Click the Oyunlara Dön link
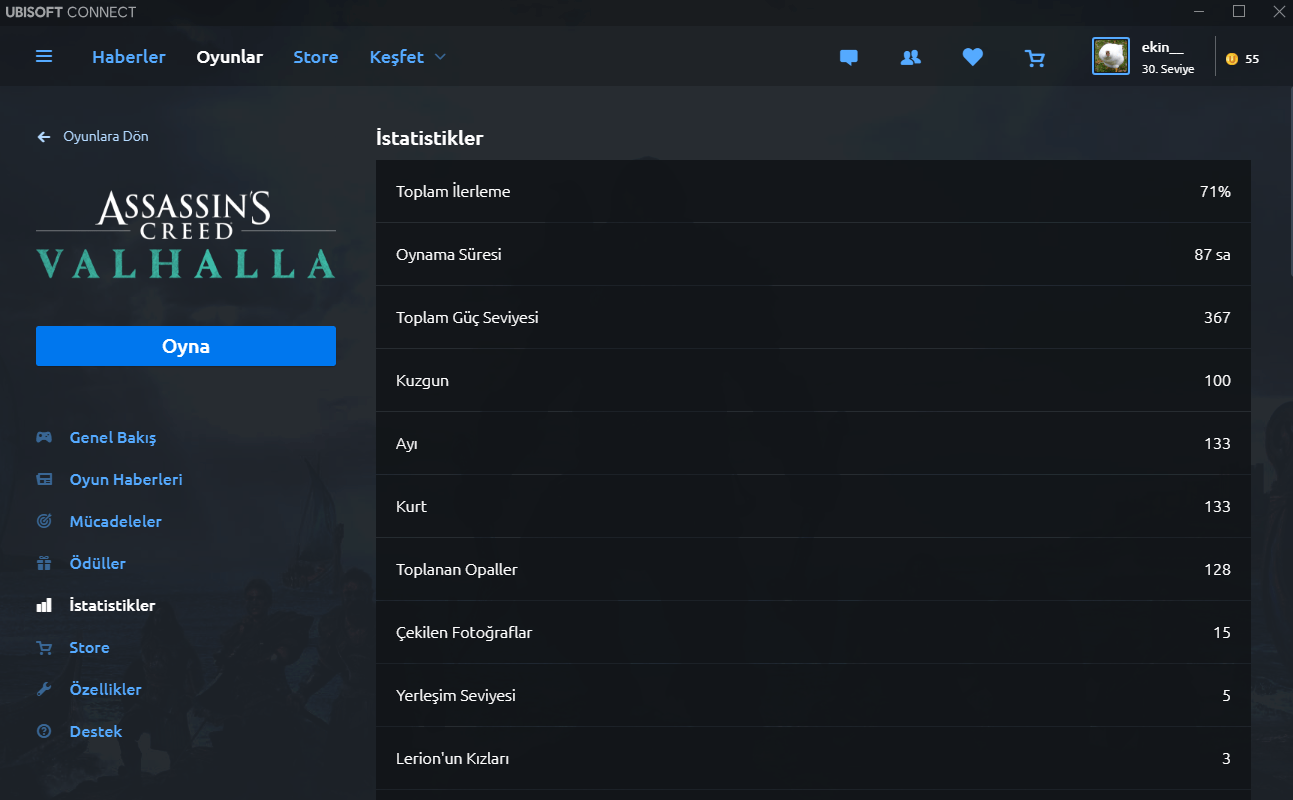 coord(106,137)
